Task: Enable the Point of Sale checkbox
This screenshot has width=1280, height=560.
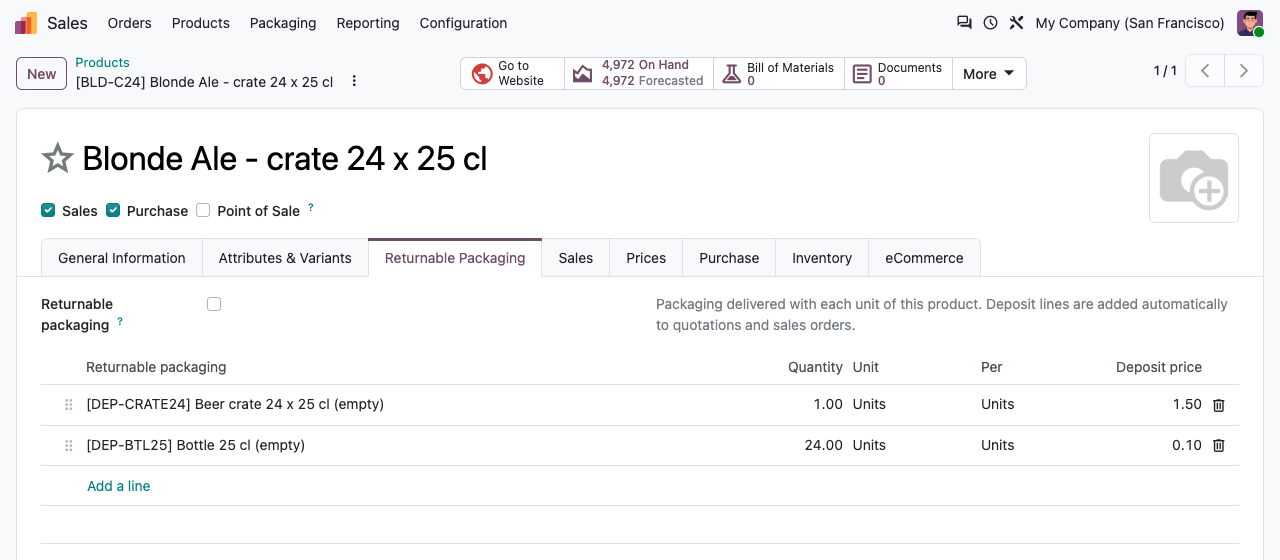Action: (x=203, y=210)
